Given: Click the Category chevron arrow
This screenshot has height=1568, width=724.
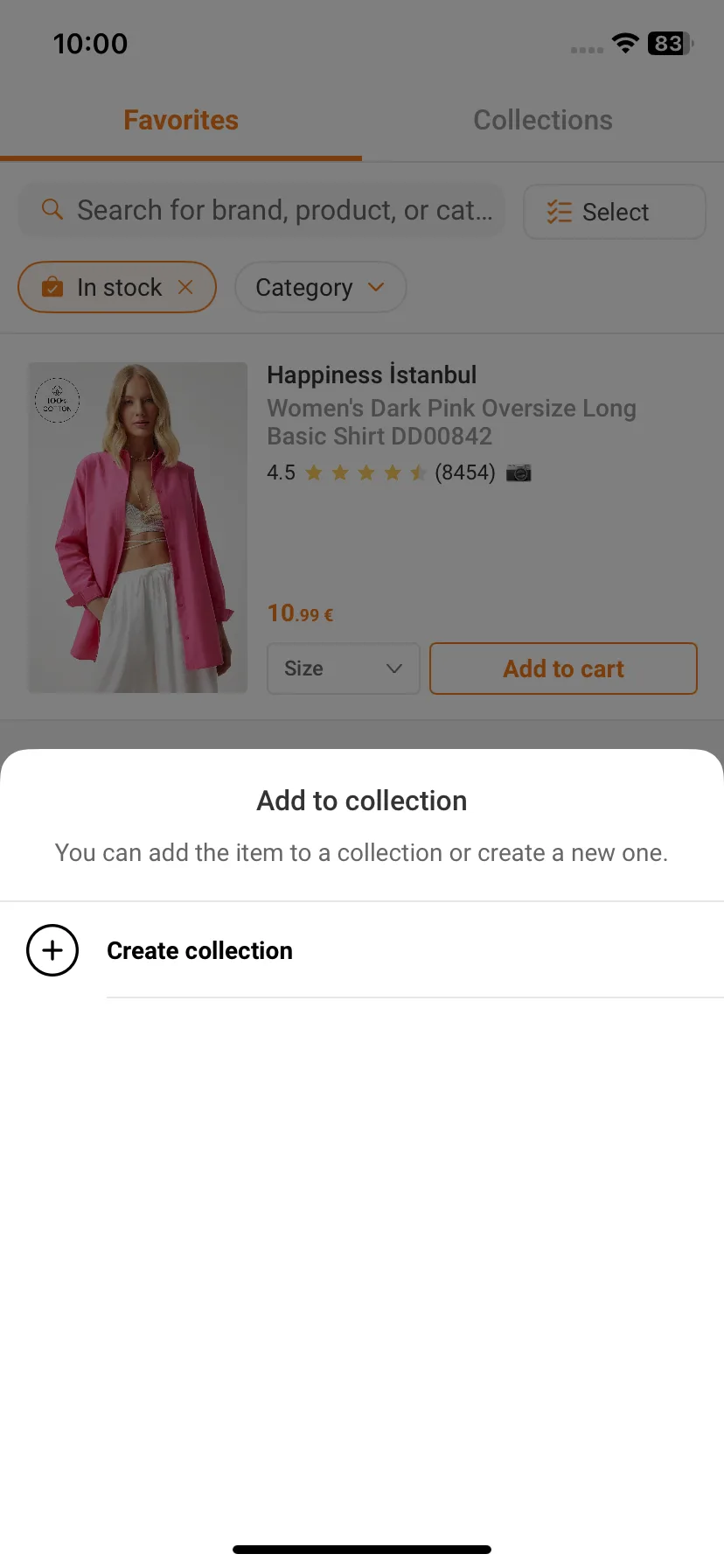Looking at the screenshot, I should pos(376,287).
